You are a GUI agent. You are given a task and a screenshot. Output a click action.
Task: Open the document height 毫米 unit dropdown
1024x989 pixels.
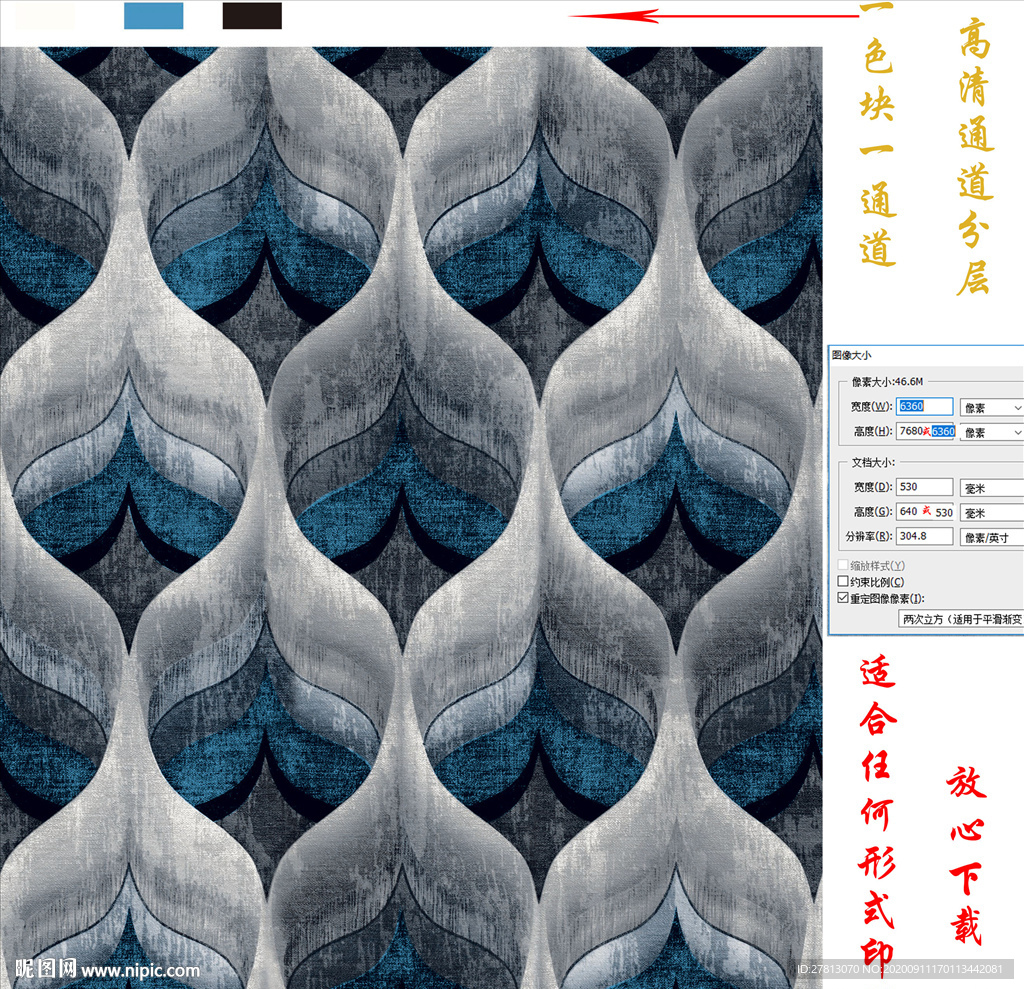(991, 513)
